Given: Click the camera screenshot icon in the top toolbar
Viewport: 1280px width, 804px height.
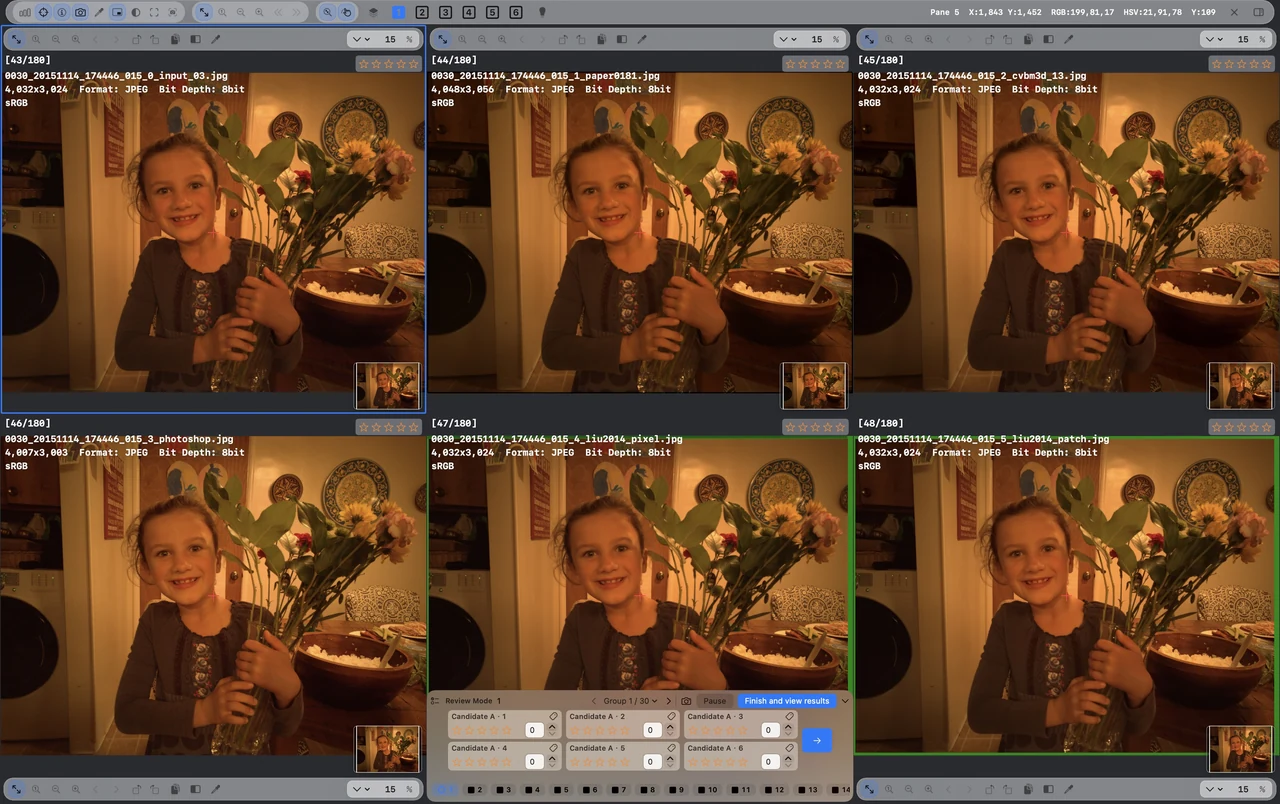Looking at the screenshot, I should 80,12.
